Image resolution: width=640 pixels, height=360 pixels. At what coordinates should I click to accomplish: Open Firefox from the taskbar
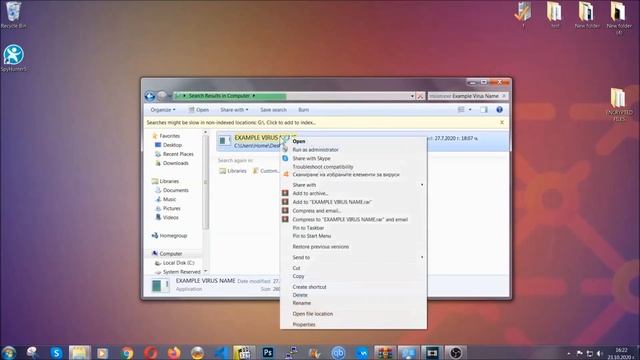point(174,353)
